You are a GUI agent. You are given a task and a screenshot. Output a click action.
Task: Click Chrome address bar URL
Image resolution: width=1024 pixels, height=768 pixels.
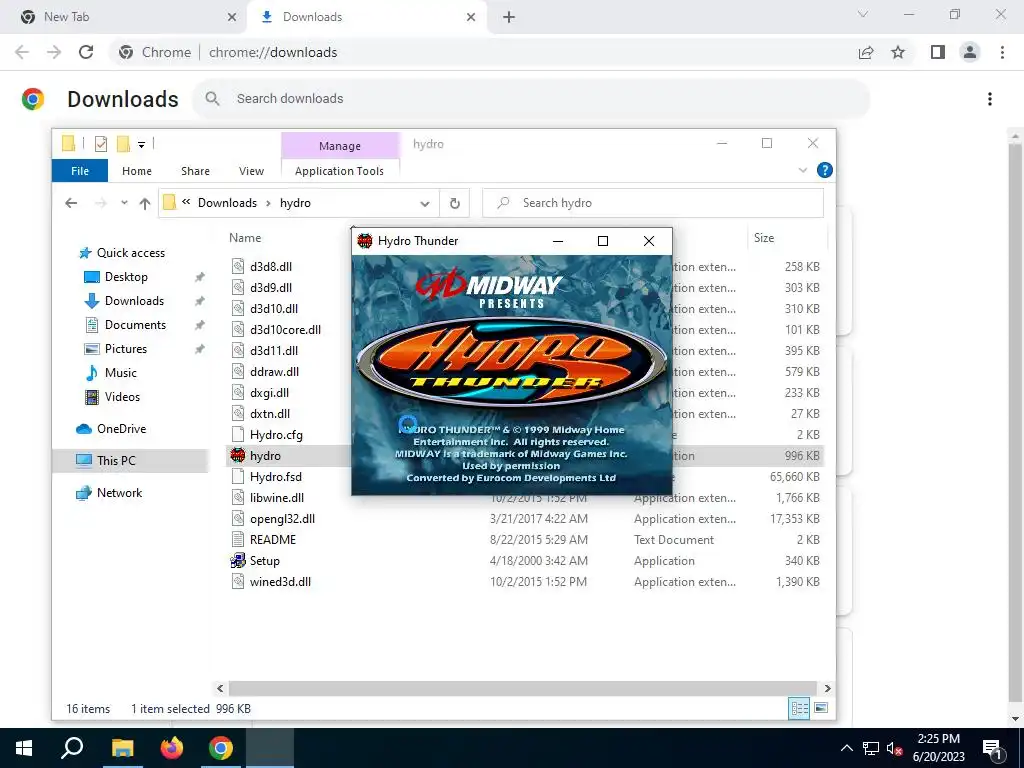(x=273, y=52)
